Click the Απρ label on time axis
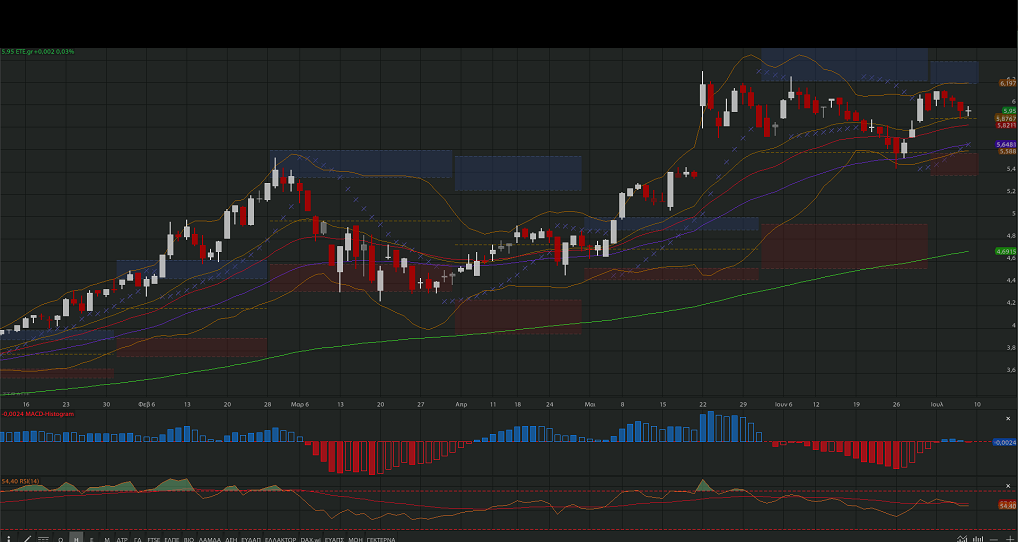 [x=461, y=404]
